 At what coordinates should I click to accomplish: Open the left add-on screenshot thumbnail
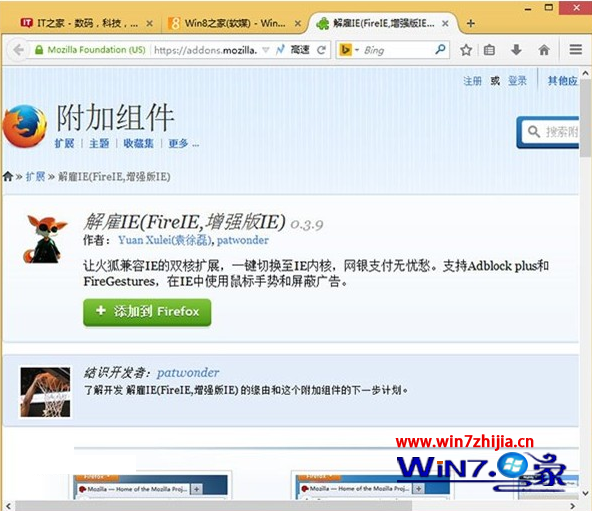pos(152,486)
